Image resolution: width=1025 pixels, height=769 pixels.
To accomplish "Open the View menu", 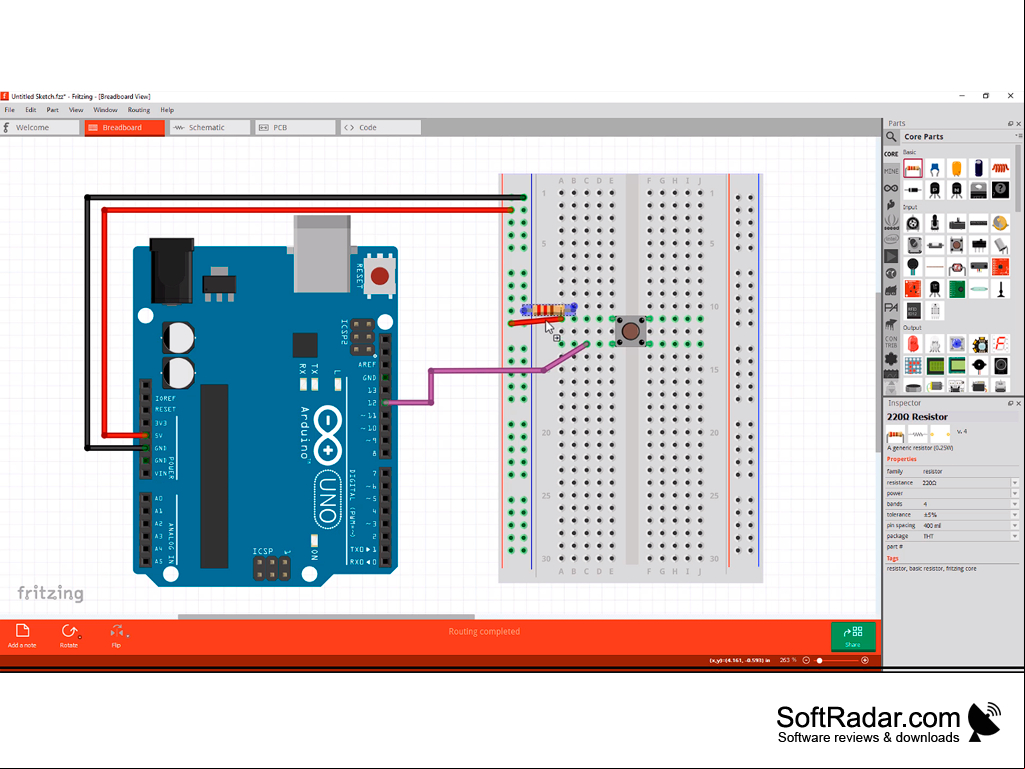I will tap(76, 110).
